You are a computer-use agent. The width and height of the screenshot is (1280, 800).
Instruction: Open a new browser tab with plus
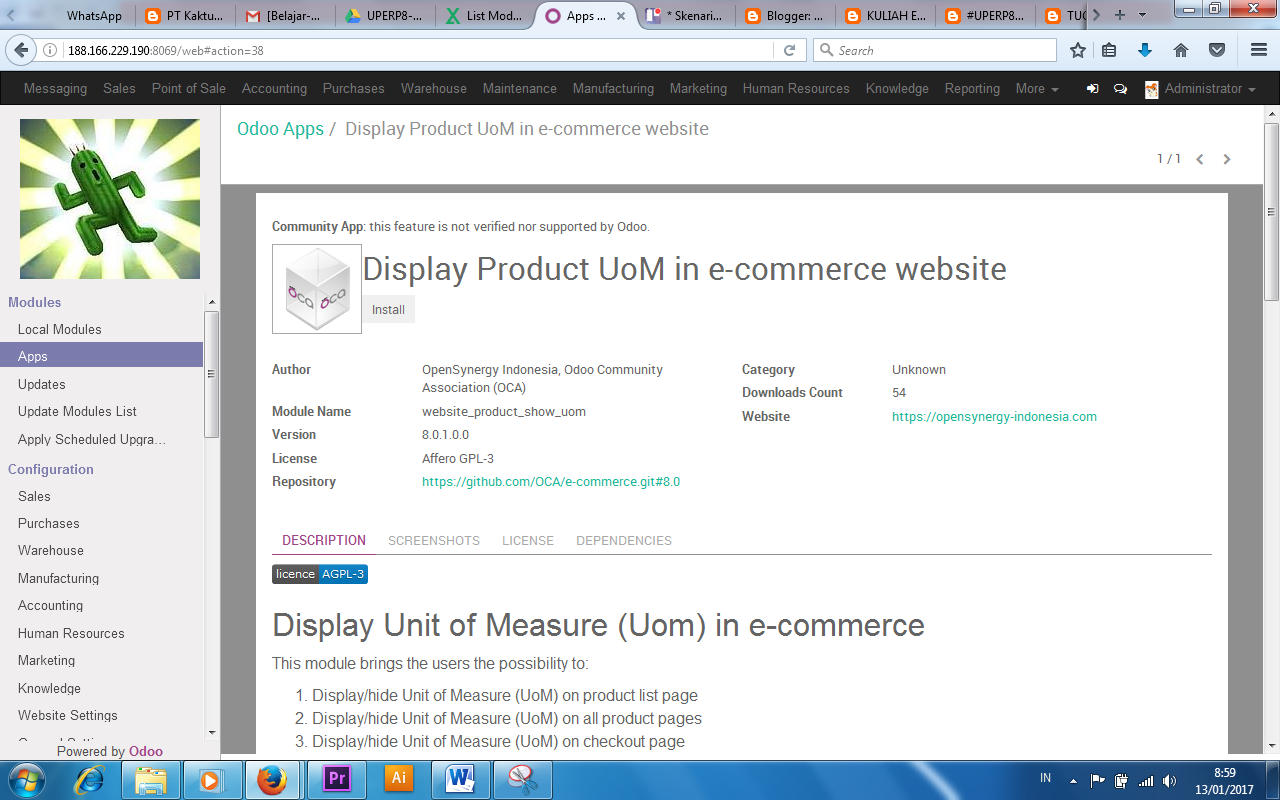click(1119, 15)
